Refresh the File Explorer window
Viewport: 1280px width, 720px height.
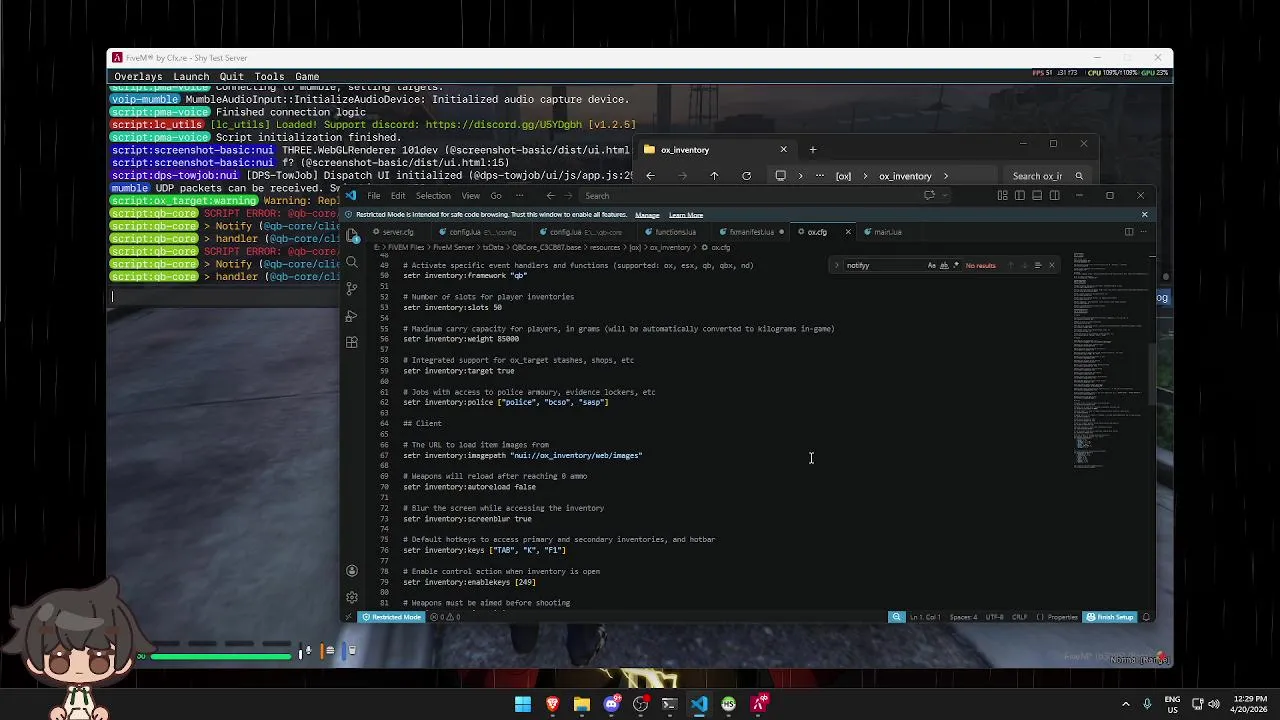(x=746, y=176)
